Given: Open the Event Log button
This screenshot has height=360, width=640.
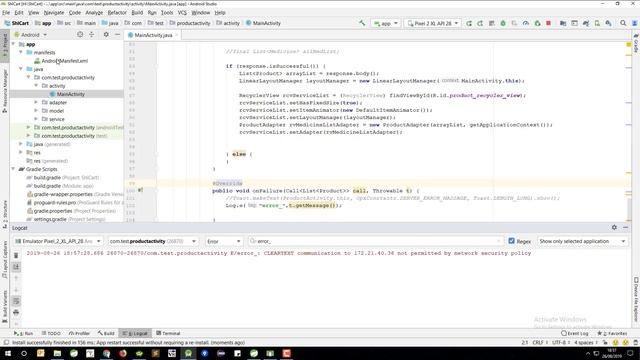Looking at the screenshot, I should [x=575, y=333].
